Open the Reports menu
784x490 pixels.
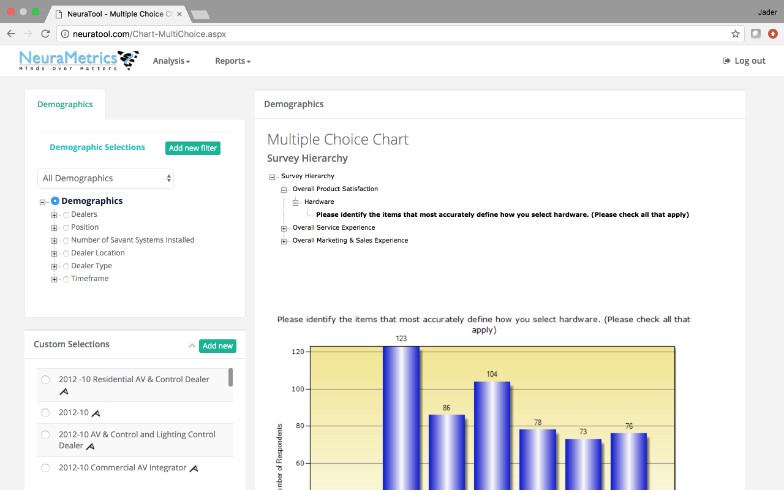point(232,61)
